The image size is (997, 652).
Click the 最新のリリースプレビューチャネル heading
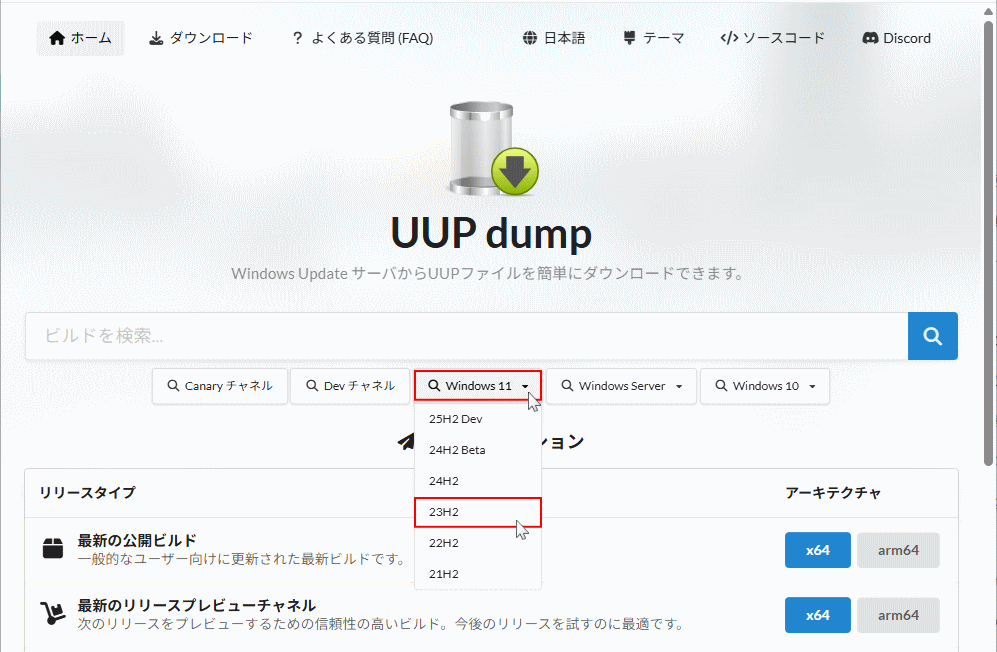tap(196, 606)
